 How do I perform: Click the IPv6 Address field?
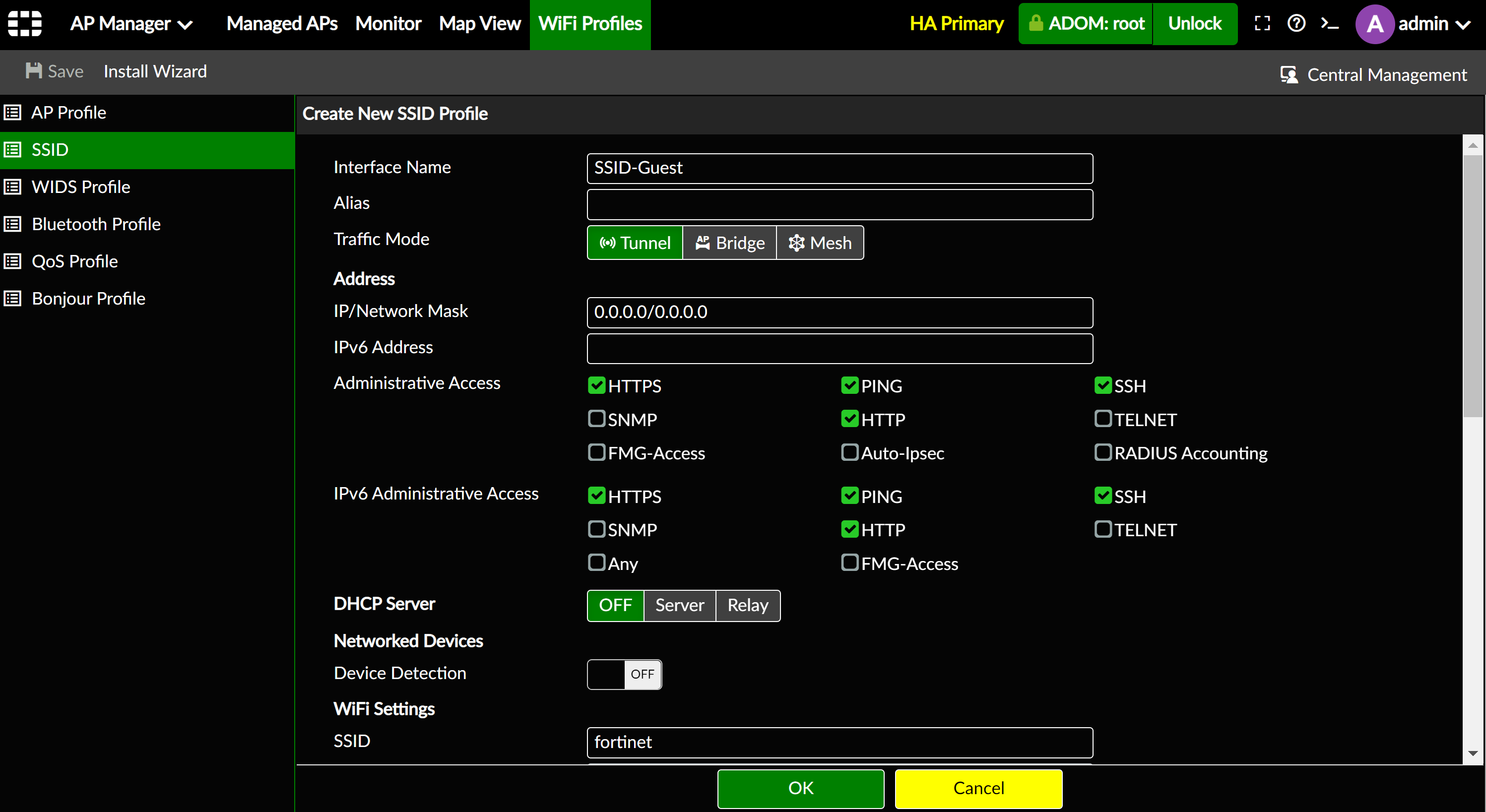point(840,348)
